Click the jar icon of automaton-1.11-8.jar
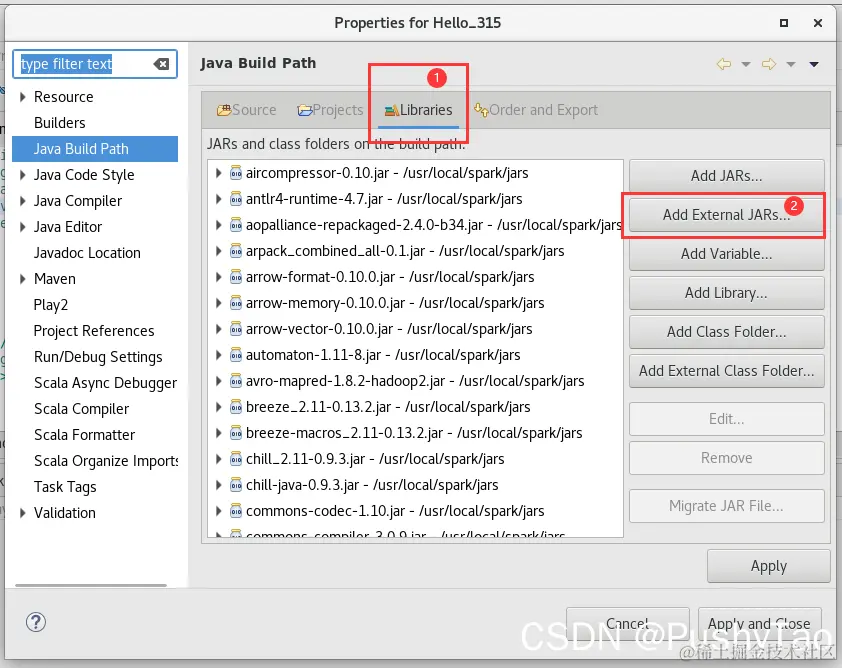 pos(236,355)
